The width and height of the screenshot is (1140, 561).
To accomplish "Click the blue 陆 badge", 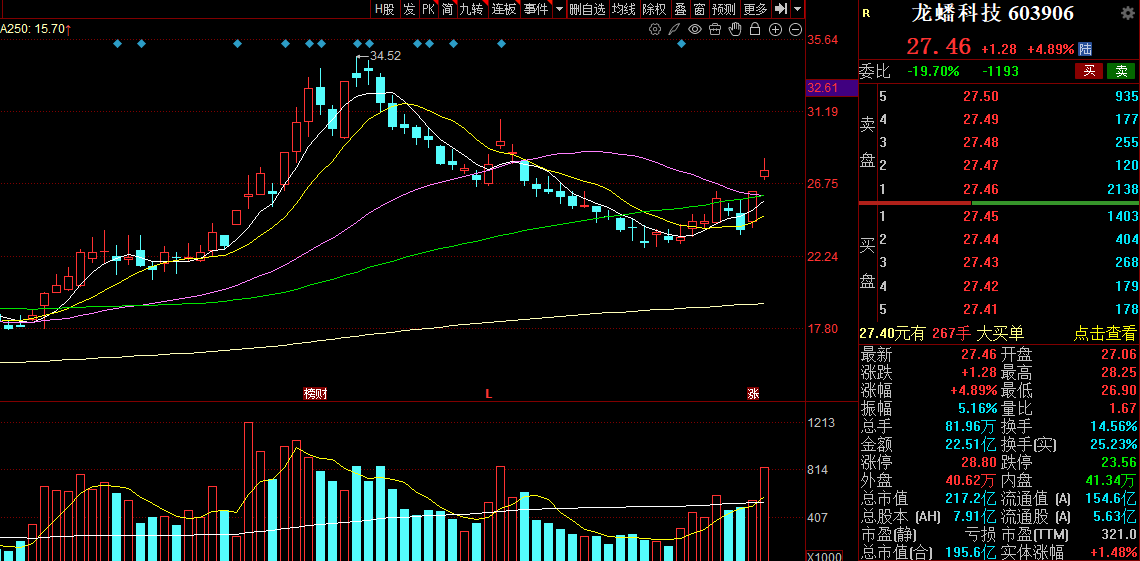I will coord(1085,49).
